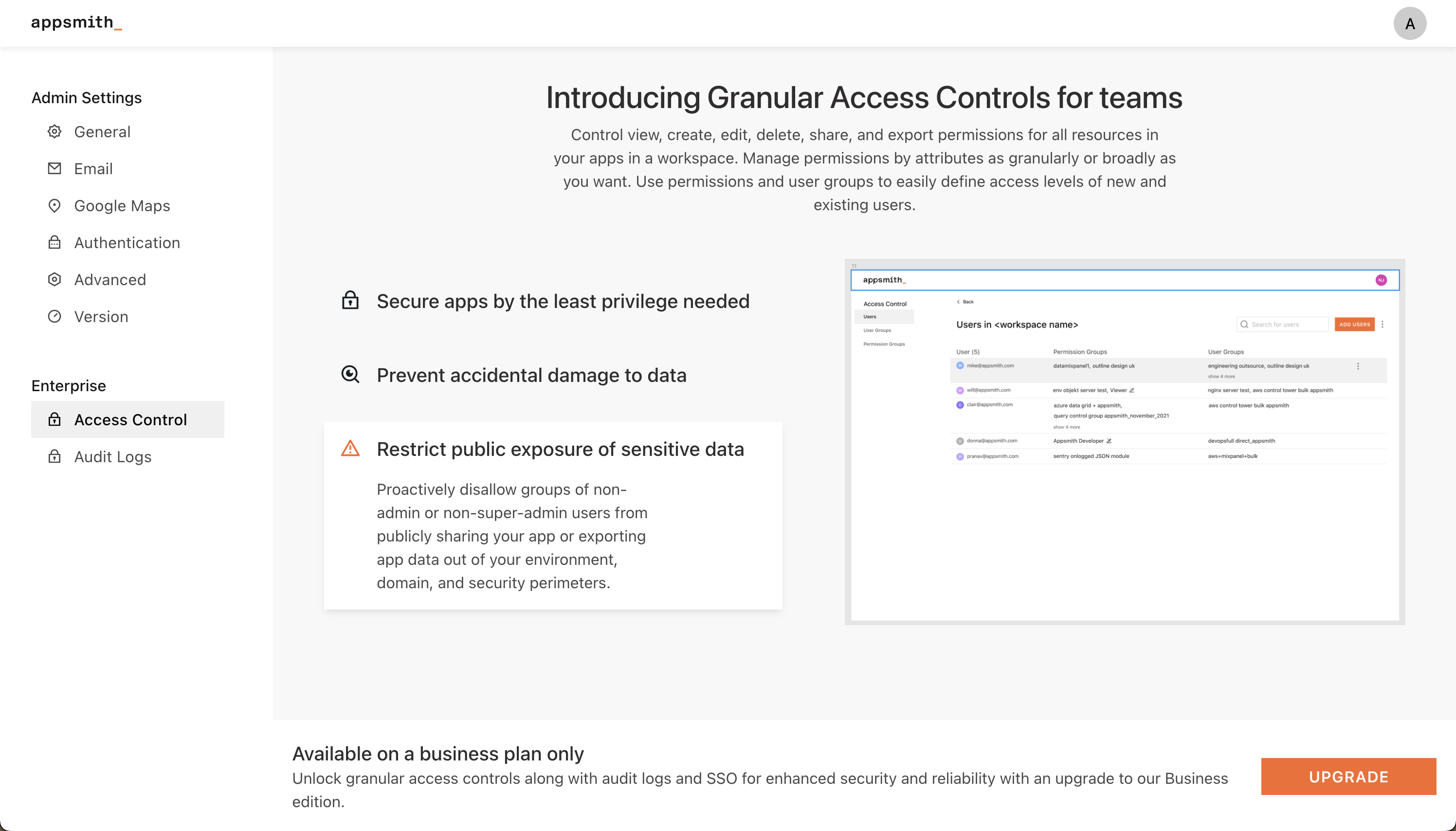Click the warning triangle icon
Viewport: 1456px width, 831px height.
point(350,449)
